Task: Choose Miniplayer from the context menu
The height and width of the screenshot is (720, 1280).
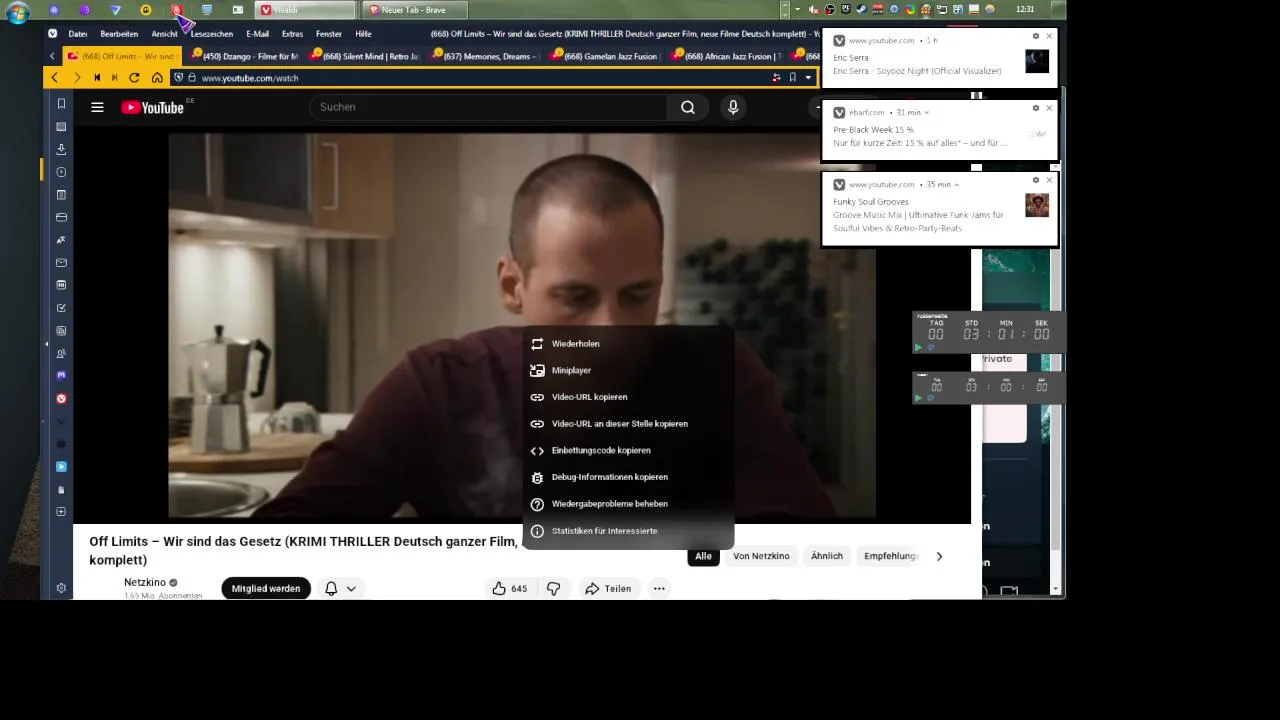Action: tap(628, 370)
